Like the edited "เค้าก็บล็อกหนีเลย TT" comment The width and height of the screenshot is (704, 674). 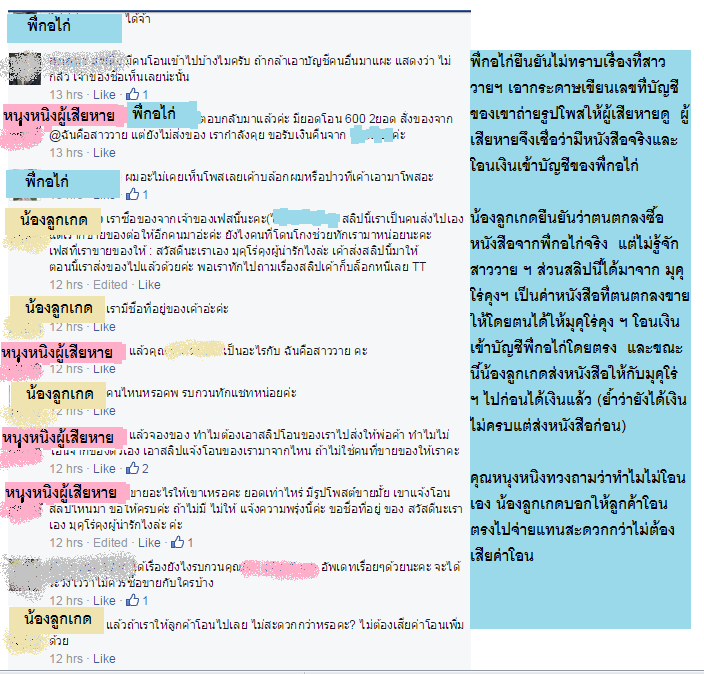(149, 285)
